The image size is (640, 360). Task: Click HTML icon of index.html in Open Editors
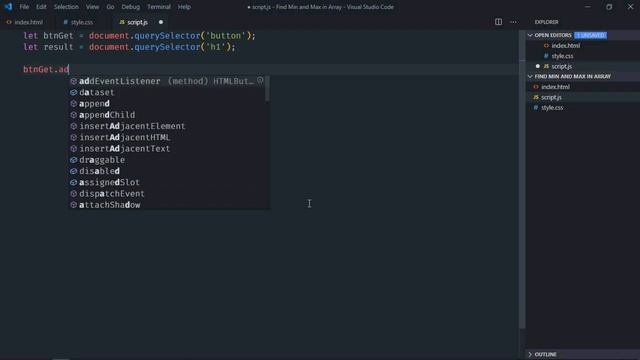pyautogui.click(x=546, y=46)
